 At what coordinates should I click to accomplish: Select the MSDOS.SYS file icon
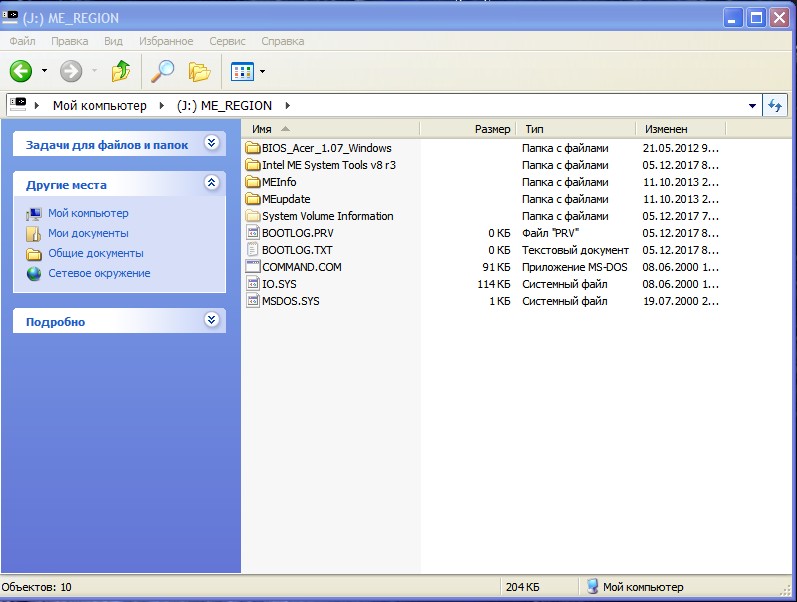pyautogui.click(x=253, y=300)
